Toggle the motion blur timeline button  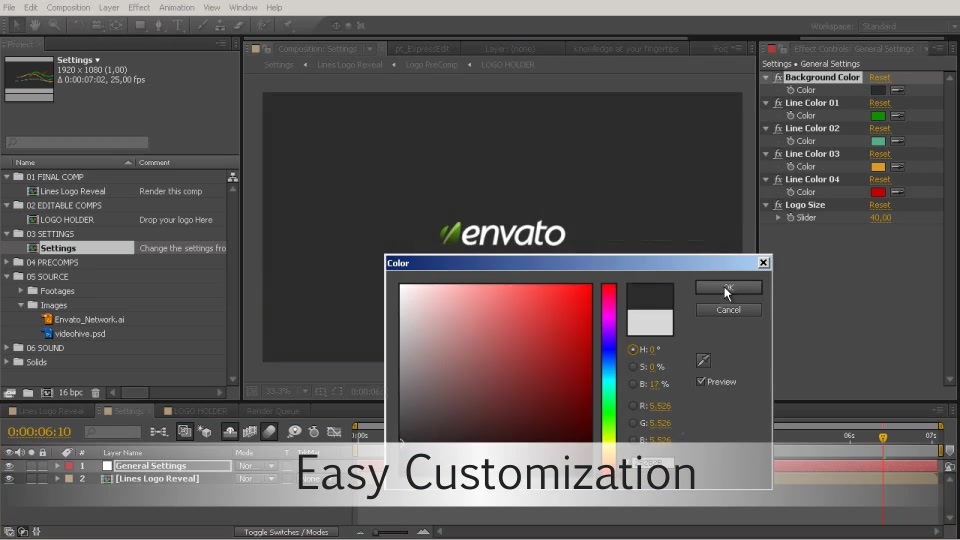[x=269, y=432]
